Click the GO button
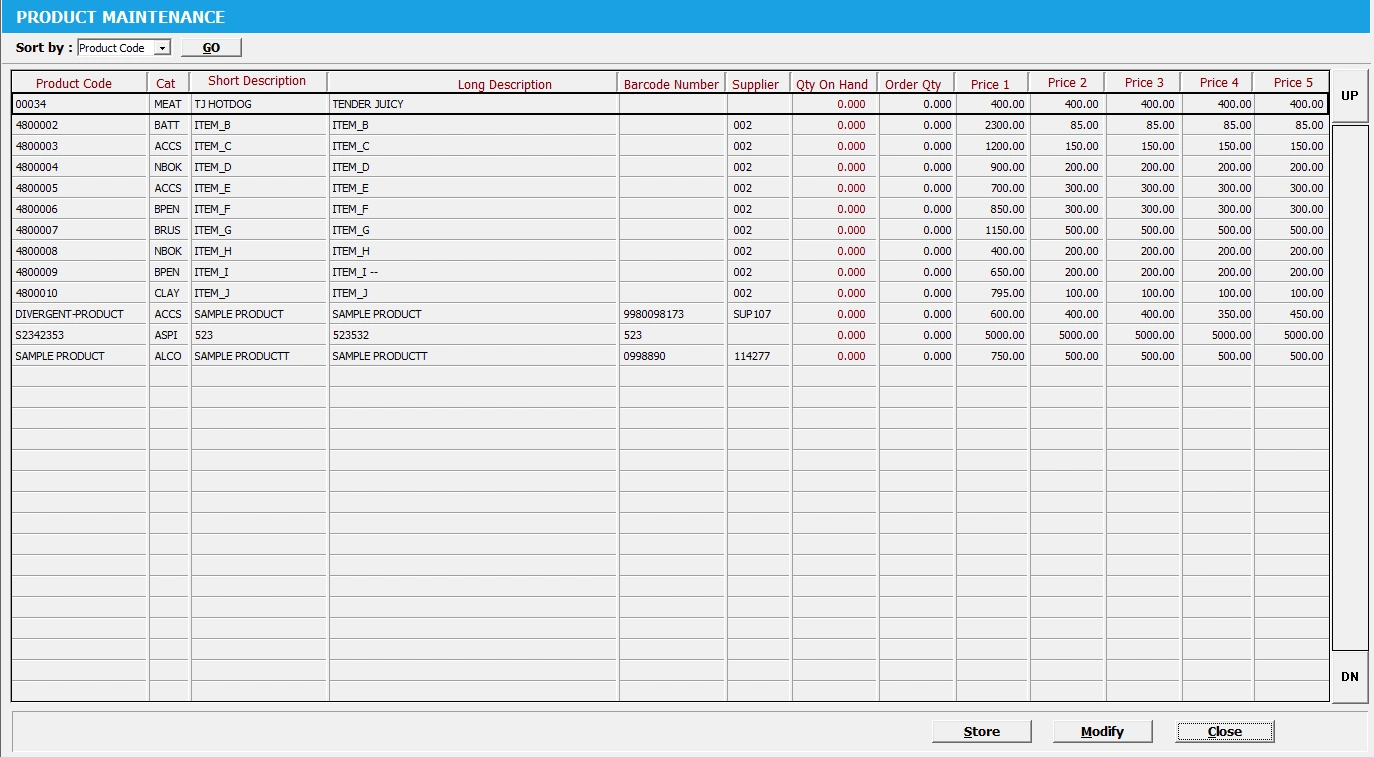1374x757 pixels. [x=211, y=48]
